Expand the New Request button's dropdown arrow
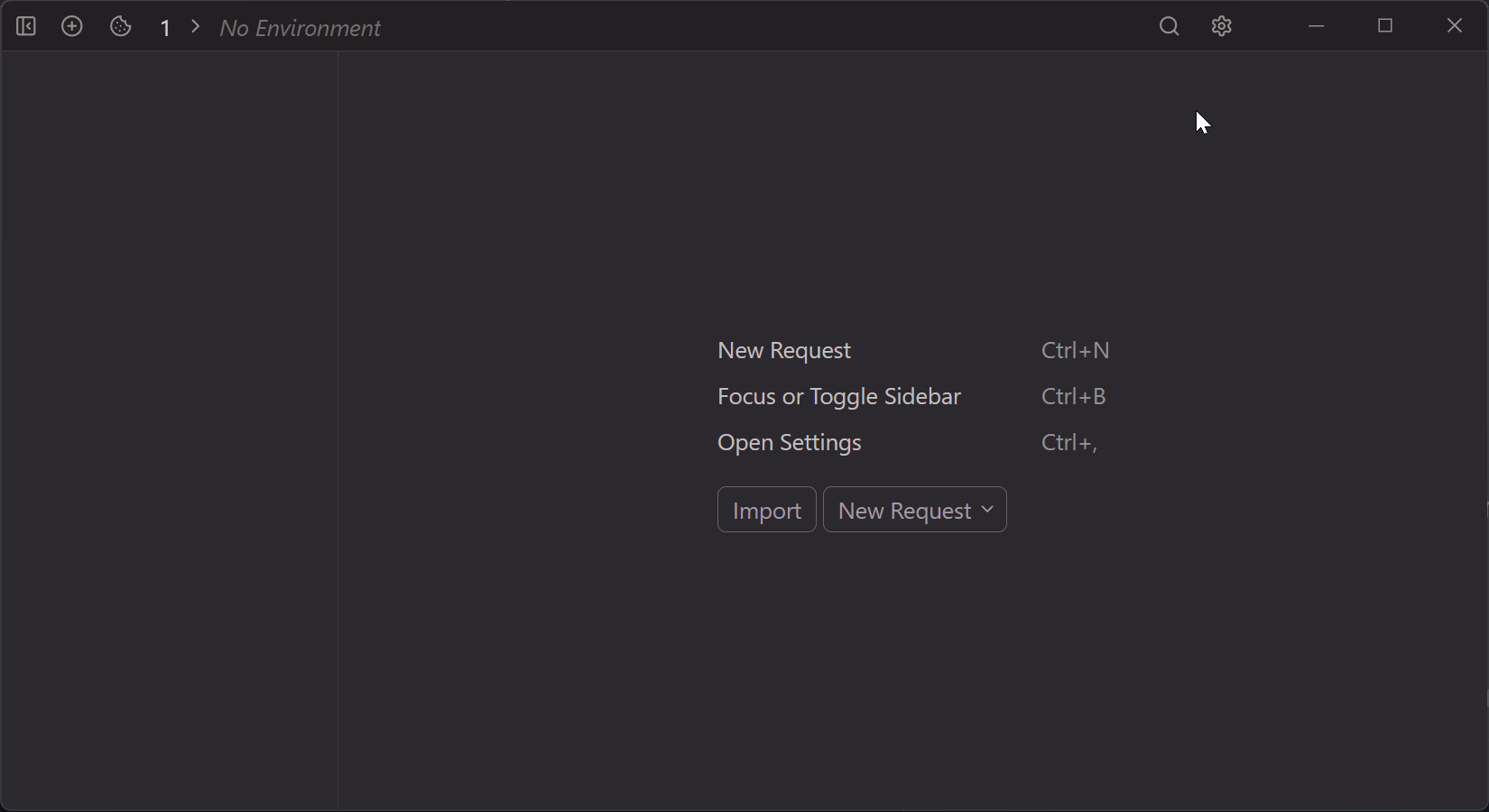Image resolution: width=1489 pixels, height=812 pixels. pos(987,510)
